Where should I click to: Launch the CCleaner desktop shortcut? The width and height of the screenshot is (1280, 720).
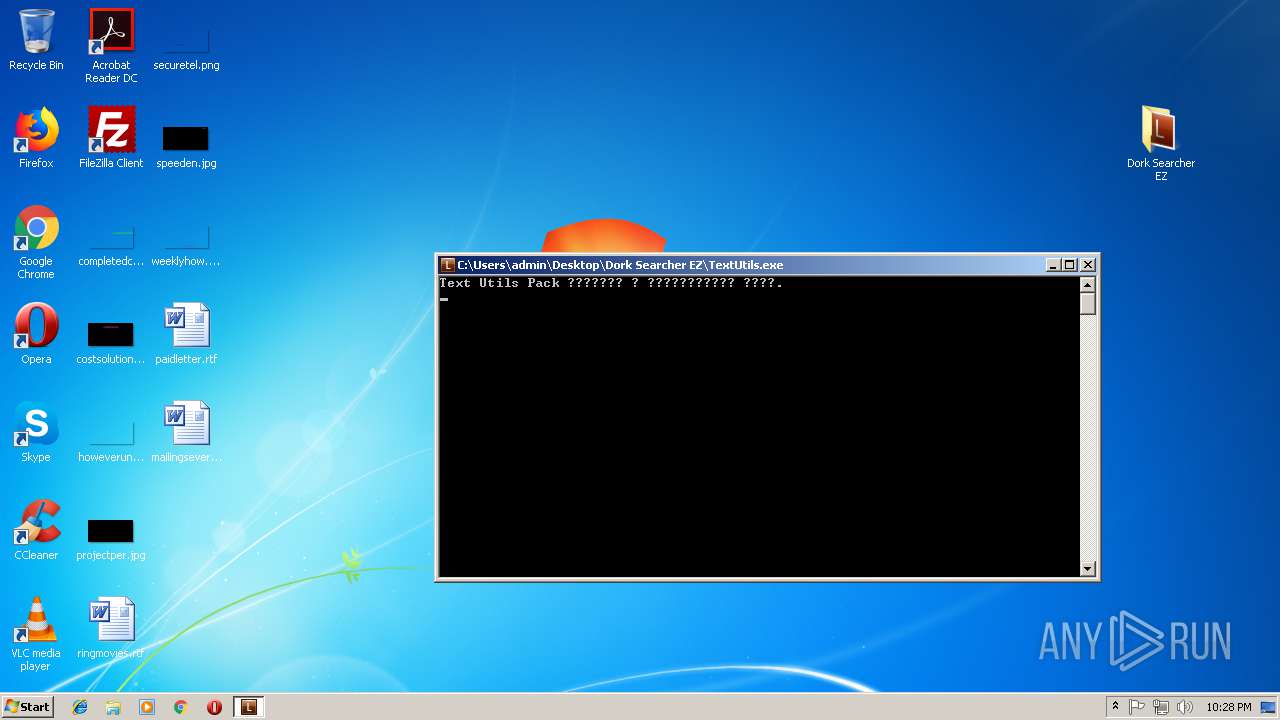(x=36, y=530)
